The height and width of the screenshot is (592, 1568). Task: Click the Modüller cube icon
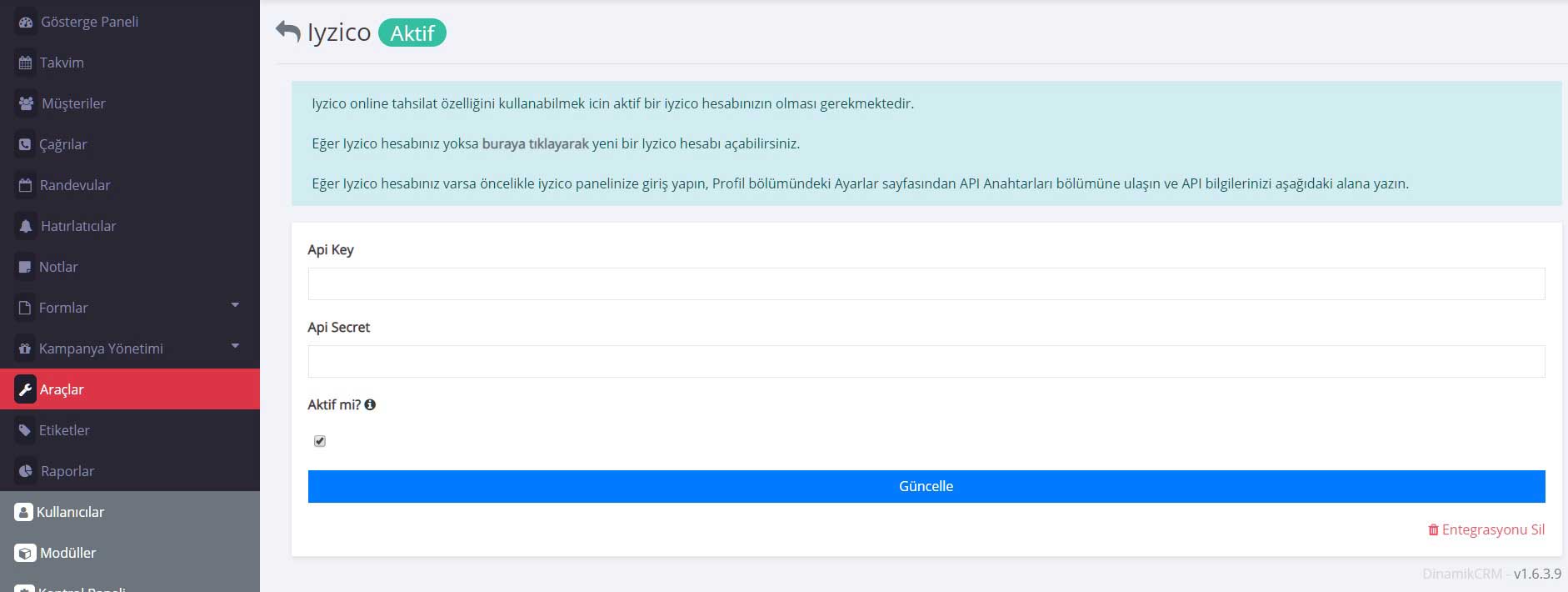pyautogui.click(x=25, y=553)
